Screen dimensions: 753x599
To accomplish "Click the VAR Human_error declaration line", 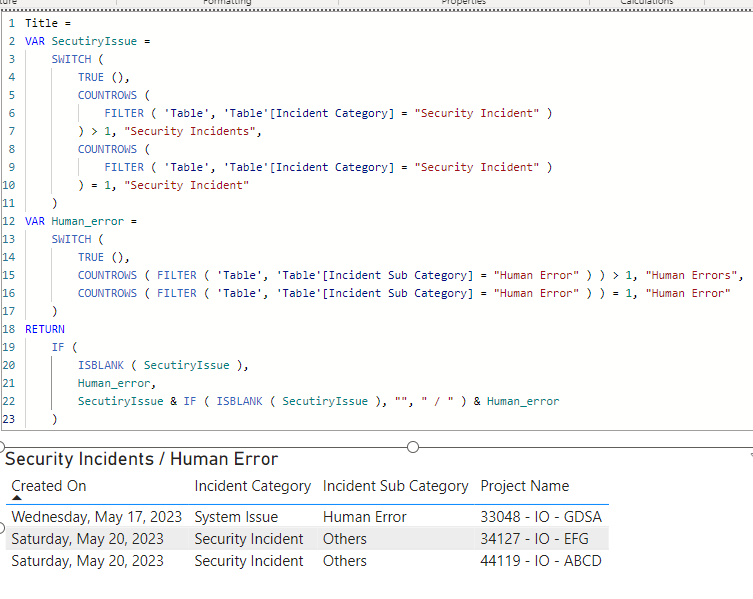I will [81, 221].
